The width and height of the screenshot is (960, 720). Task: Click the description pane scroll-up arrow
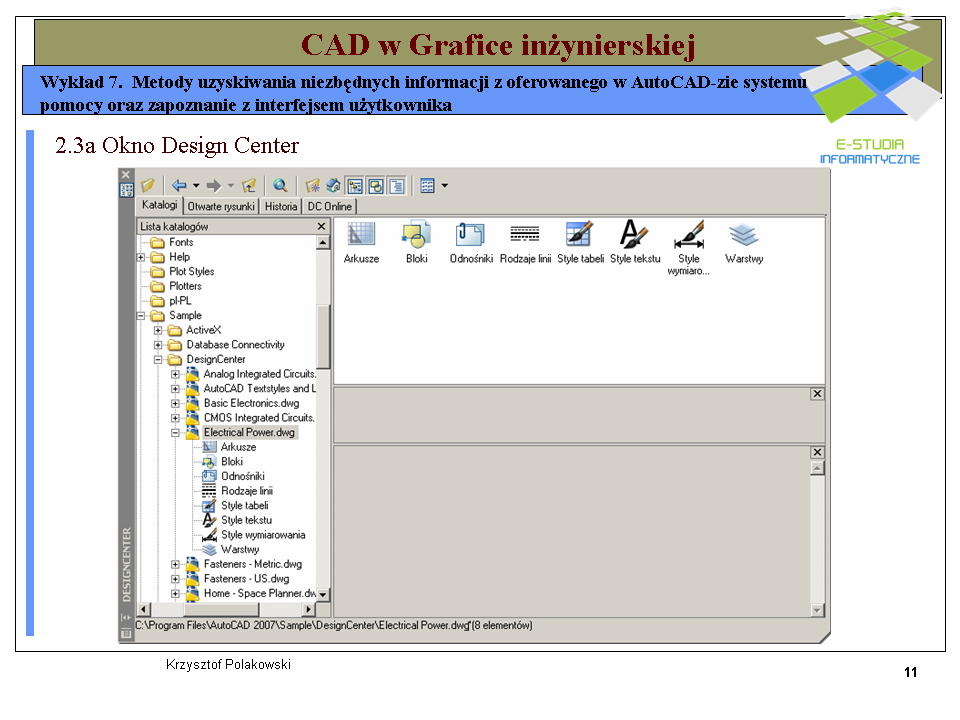click(817, 468)
